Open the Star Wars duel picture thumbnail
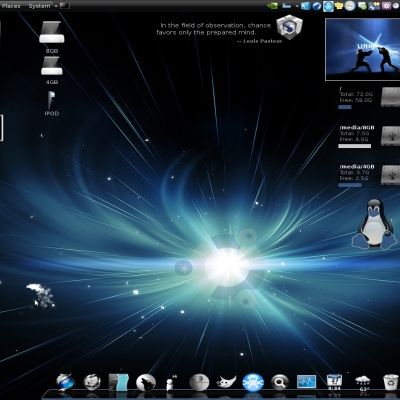This screenshot has width=400, height=400. pyautogui.click(x=363, y=49)
